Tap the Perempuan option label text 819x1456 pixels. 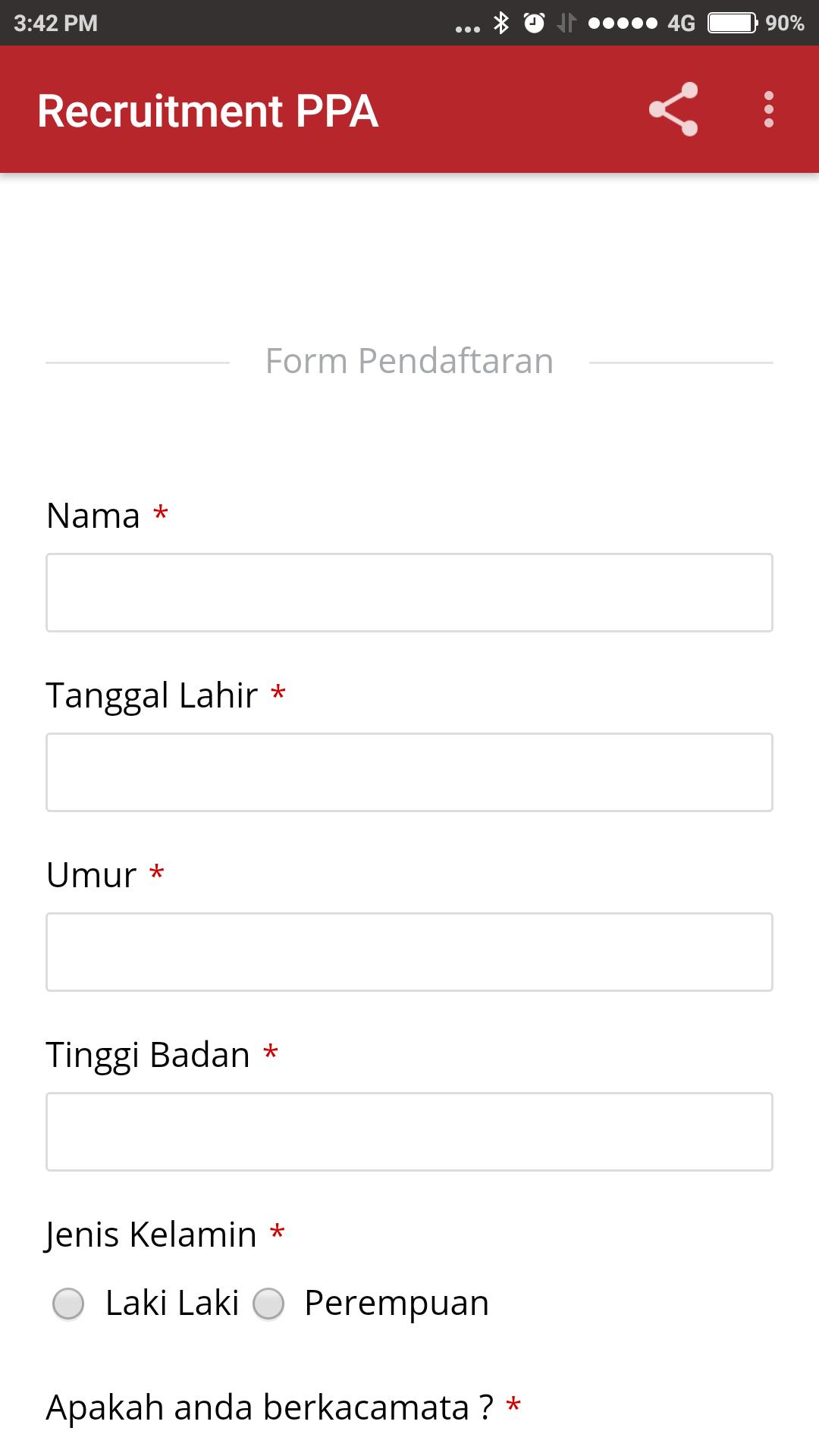pyautogui.click(x=397, y=1304)
